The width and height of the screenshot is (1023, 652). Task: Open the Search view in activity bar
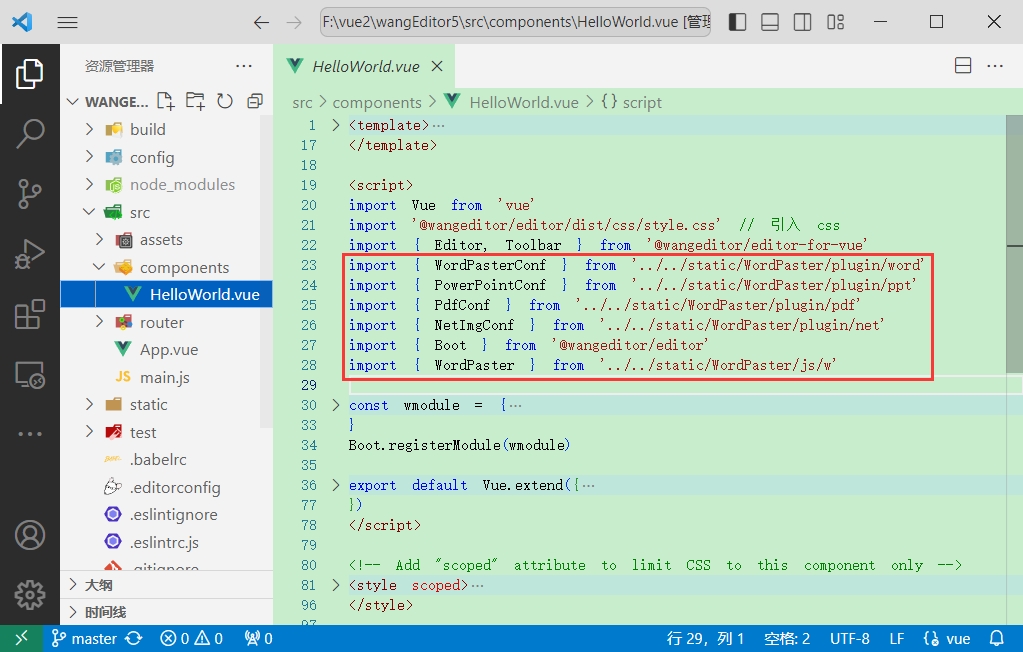point(30,132)
